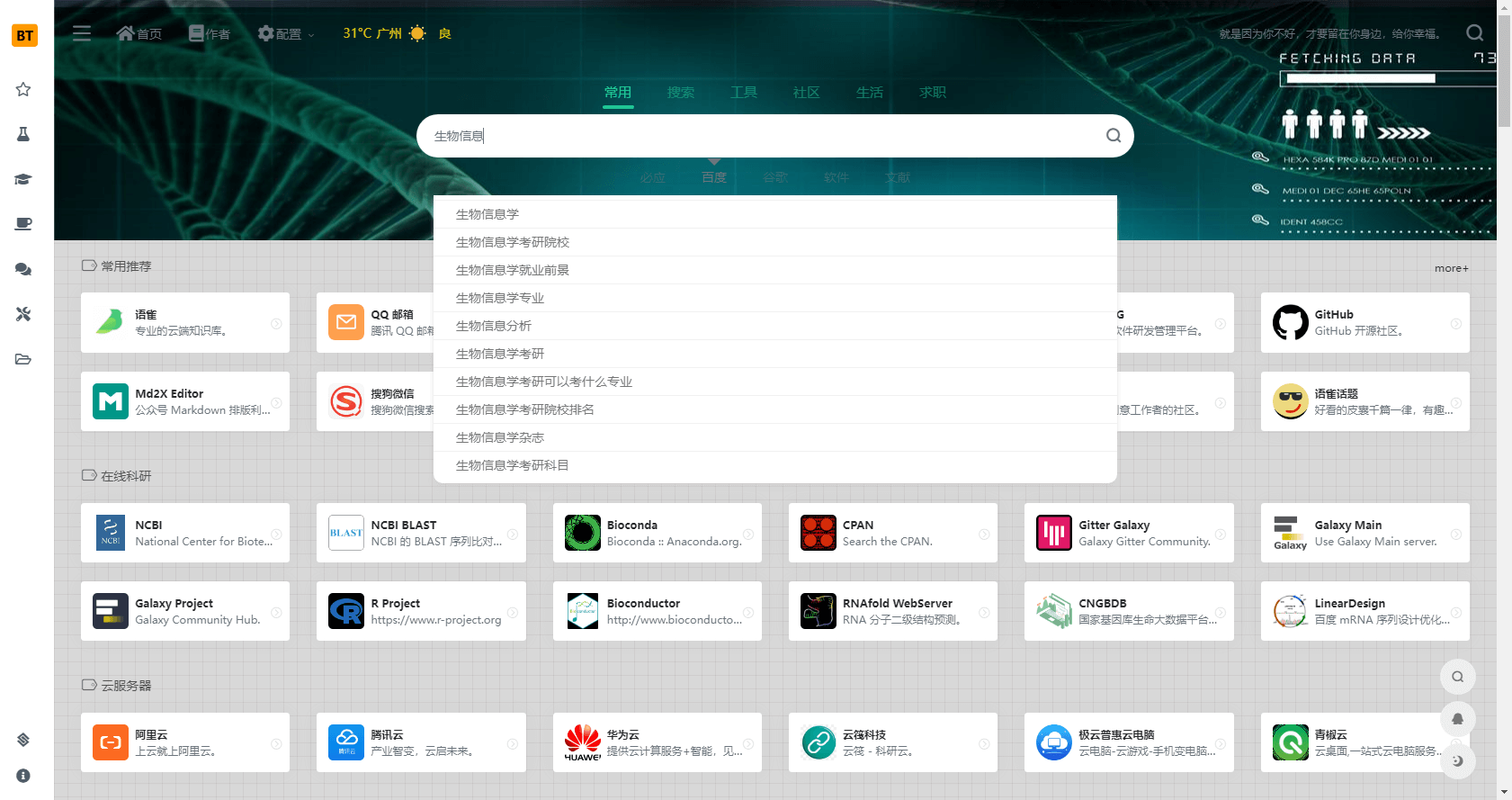Choose 百度 as search engine
This screenshot has height=800, width=1512.
[714, 177]
